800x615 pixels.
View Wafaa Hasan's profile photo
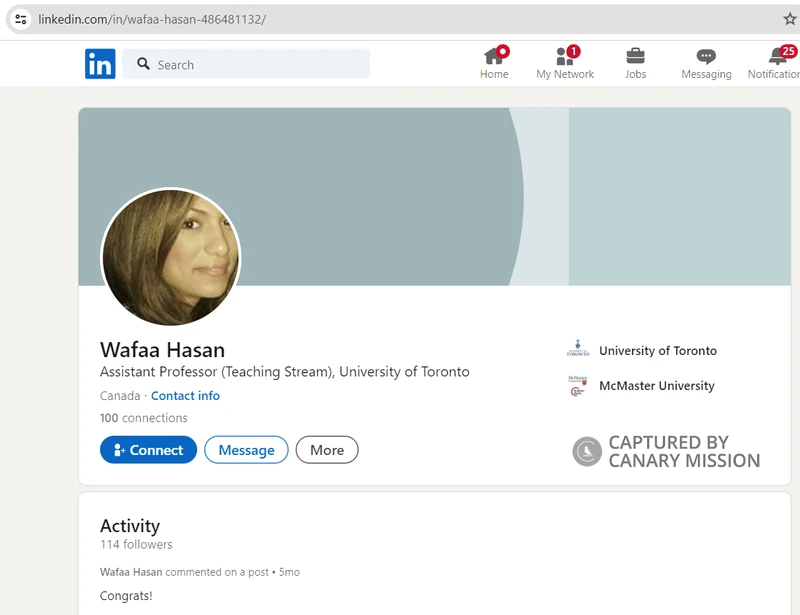(171, 257)
